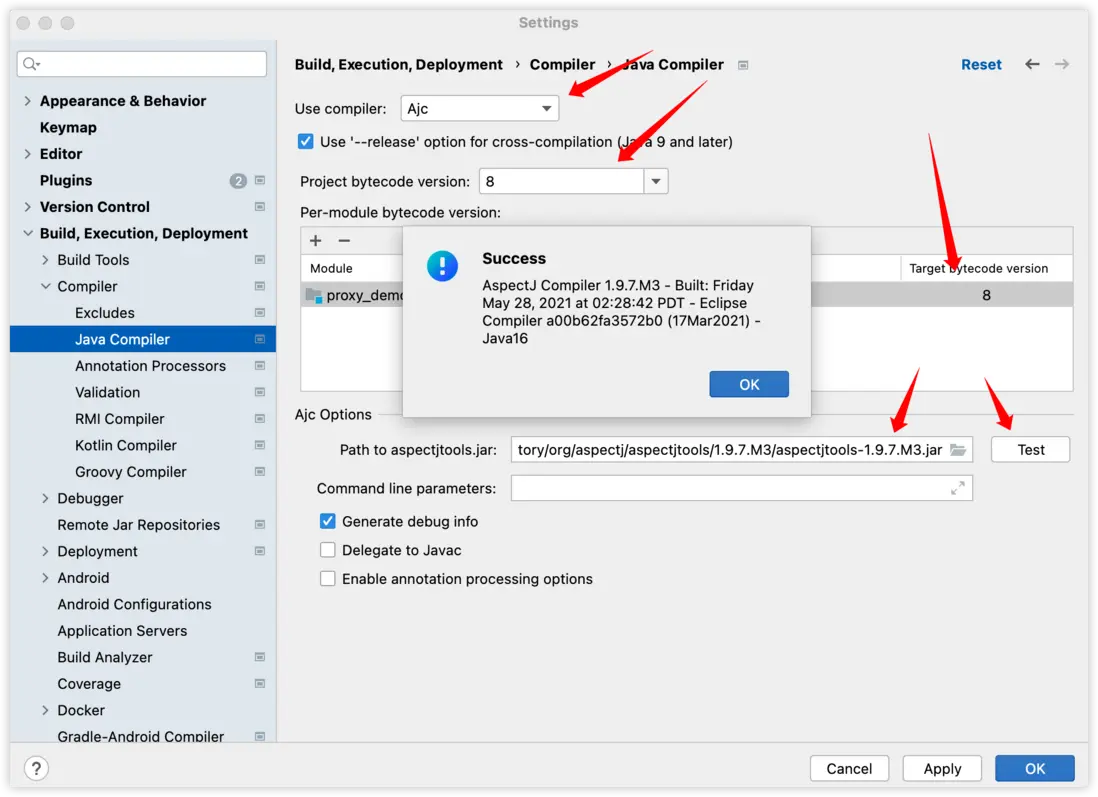Click the breadcrumb project-level icon after Java Compiler

pyautogui.click(x=743, y=65)
